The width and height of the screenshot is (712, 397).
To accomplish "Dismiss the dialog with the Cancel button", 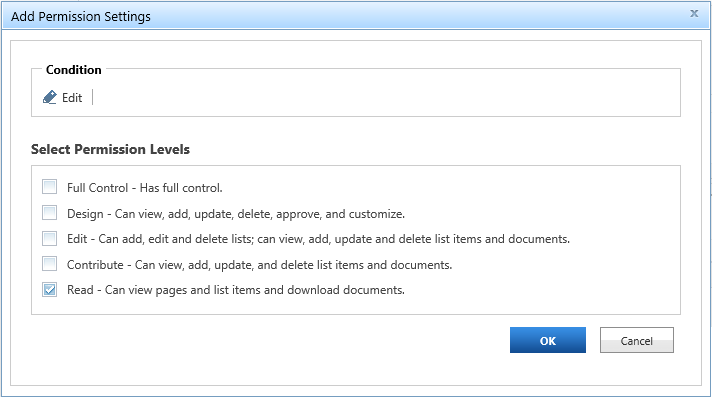I will tap(637, 340).
